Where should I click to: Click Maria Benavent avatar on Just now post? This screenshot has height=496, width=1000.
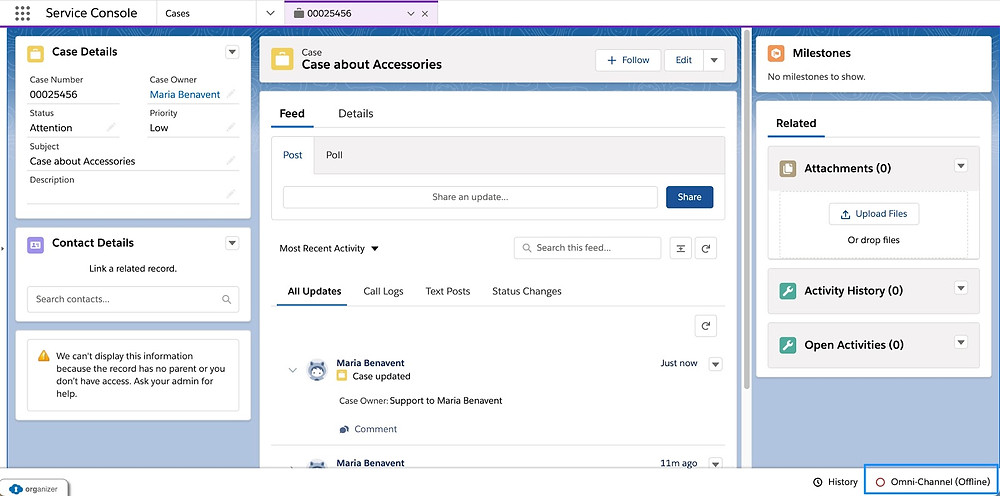pos(318,370)
